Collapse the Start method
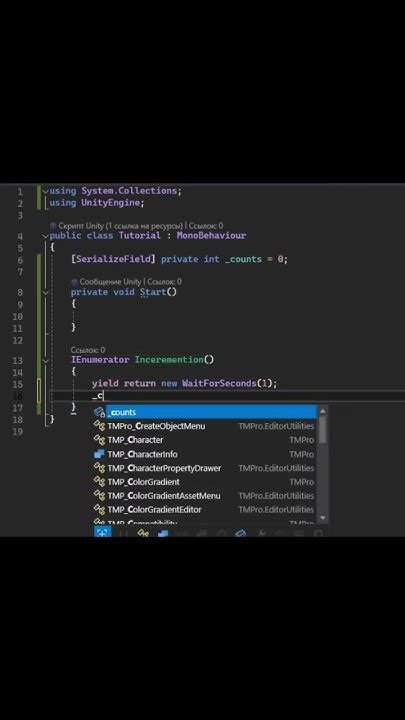The width and height of the screenshot is (405, 720). [45, 292]
